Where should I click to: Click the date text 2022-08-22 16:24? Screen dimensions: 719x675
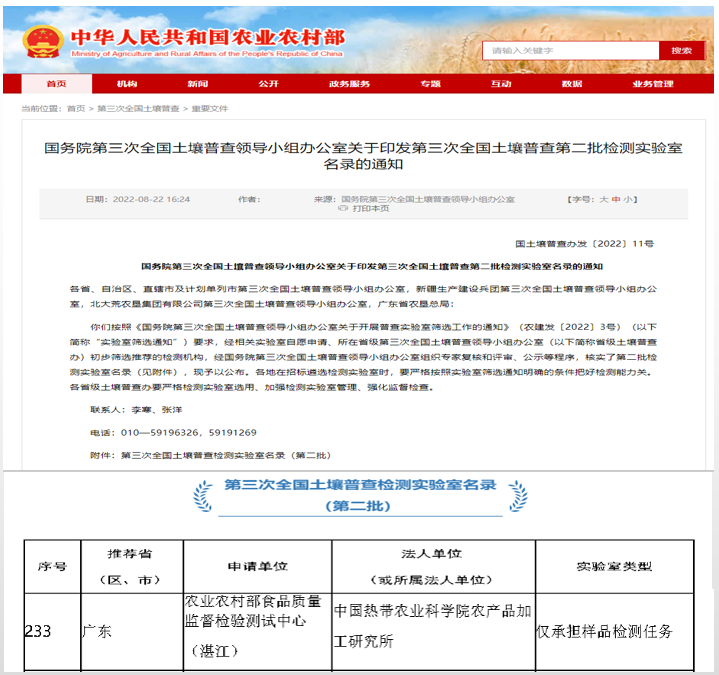coord(151,199)
